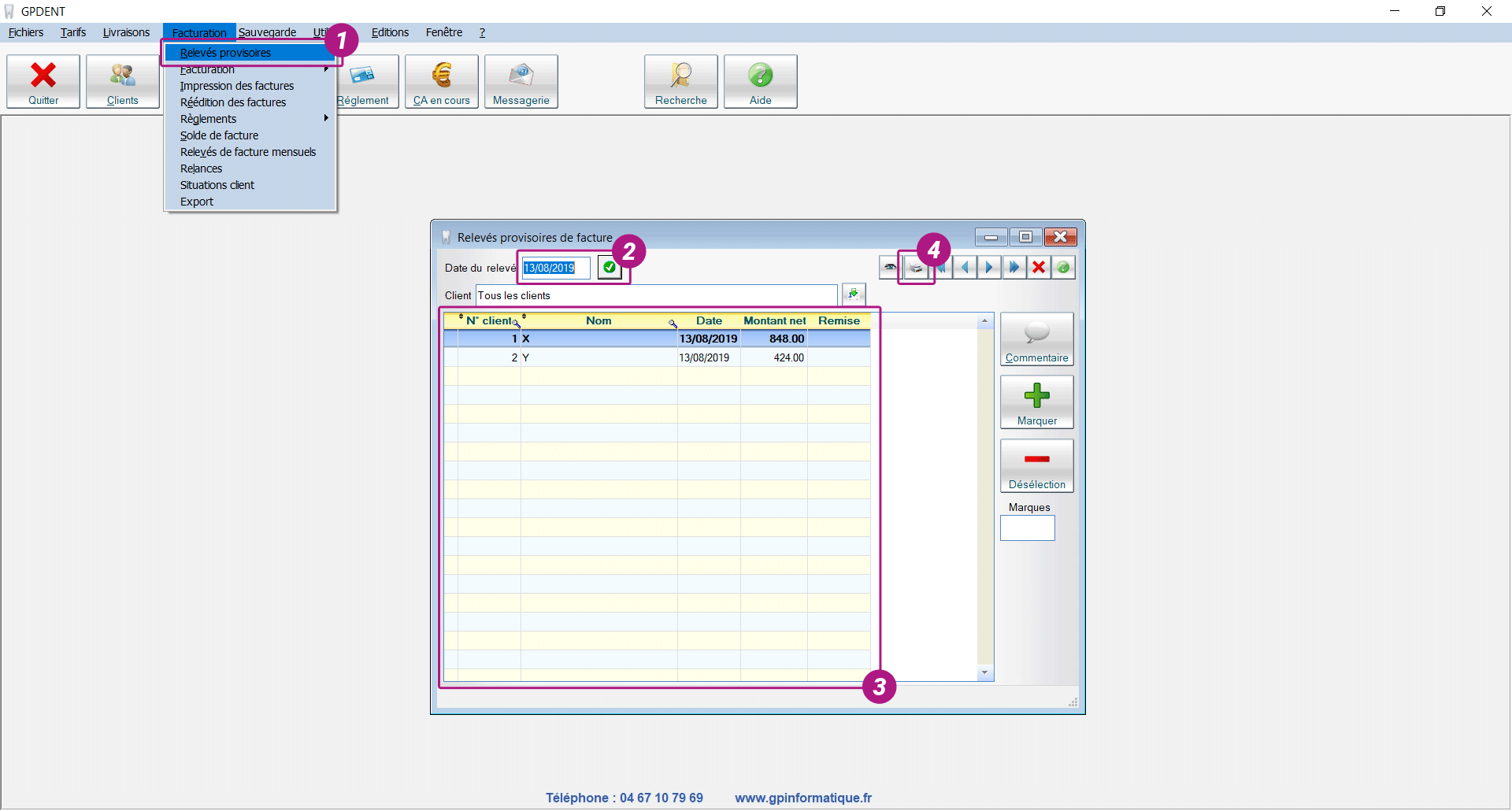Sort the list by N° client column

(489, 320)
